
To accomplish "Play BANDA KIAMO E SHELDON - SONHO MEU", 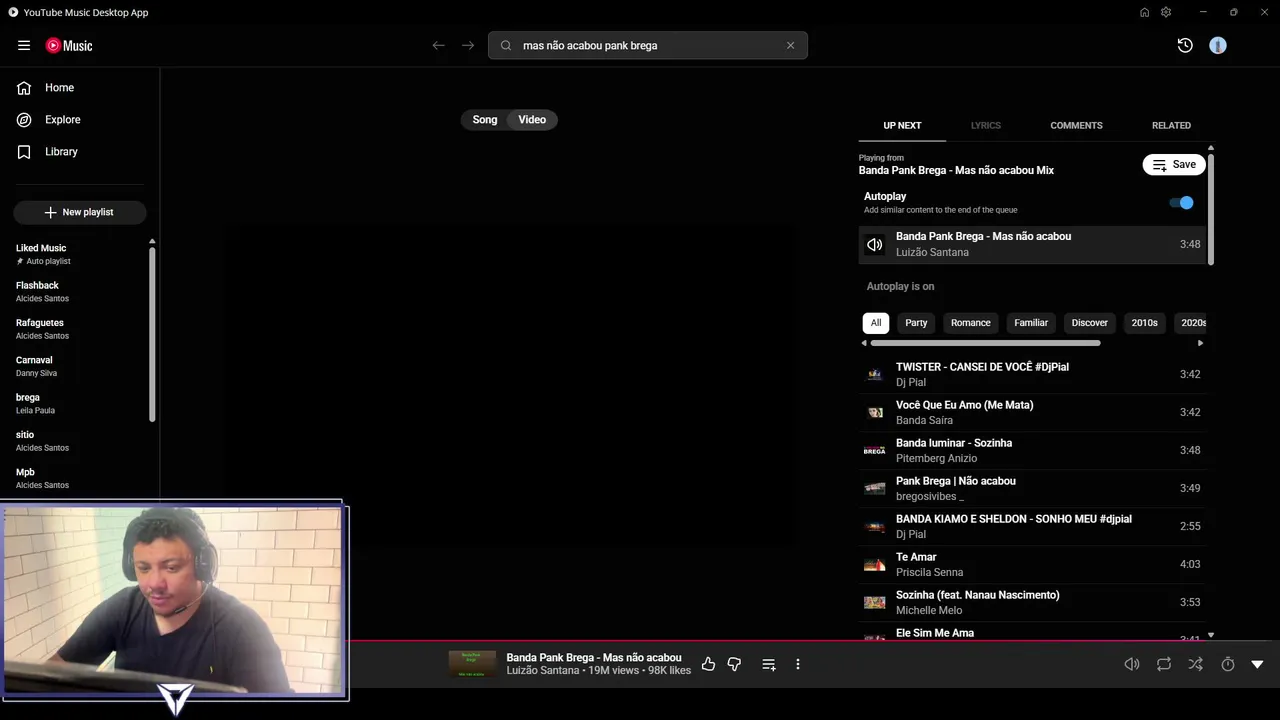I will click(x=1033, y=527).
